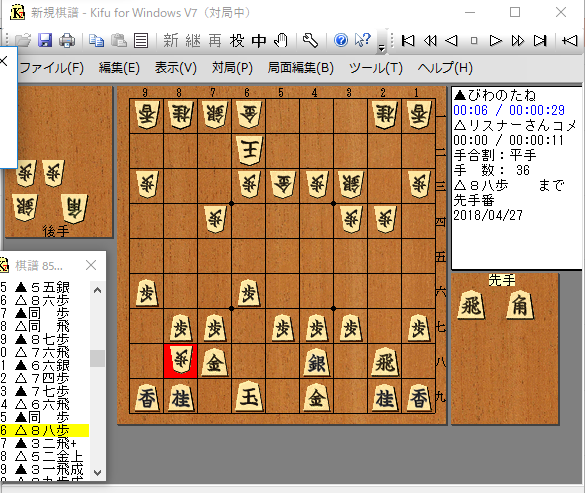This screenshot has height=493, width=585.
Task: Print the kifu with printer icon
Action: tap(67, 40)
